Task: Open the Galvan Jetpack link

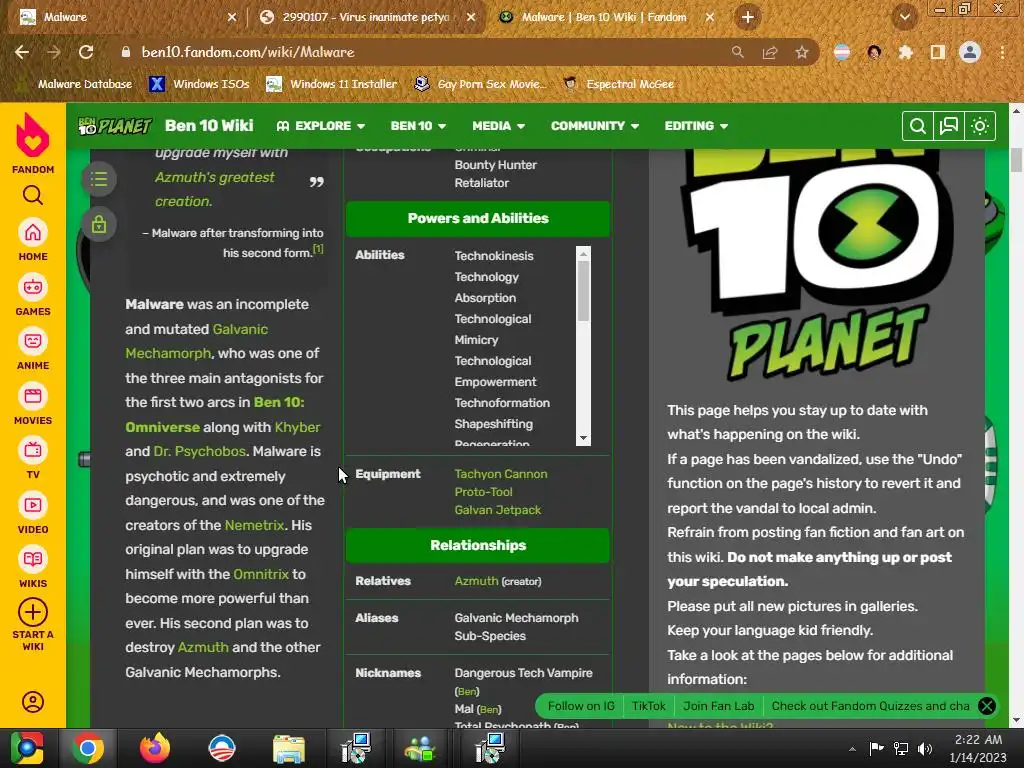Action: pos(498,510)
